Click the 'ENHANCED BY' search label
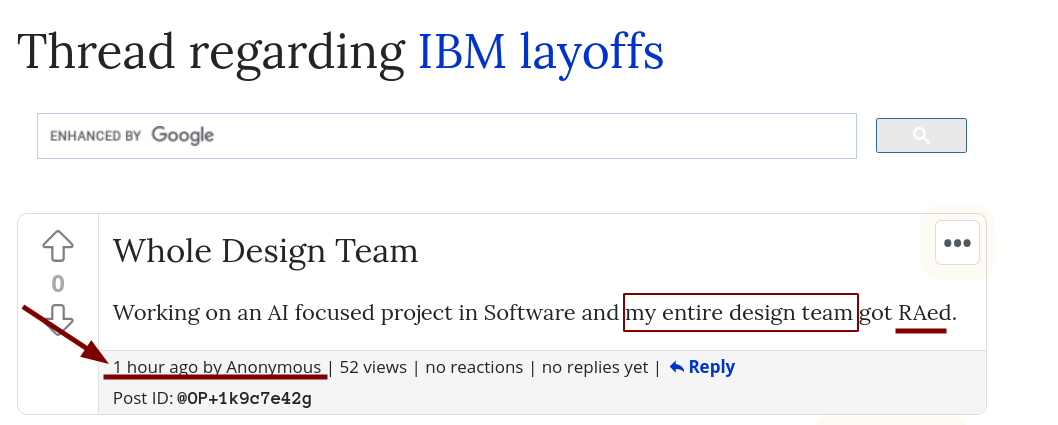This screenshot has height=425, width=1058. pos(96,136)
